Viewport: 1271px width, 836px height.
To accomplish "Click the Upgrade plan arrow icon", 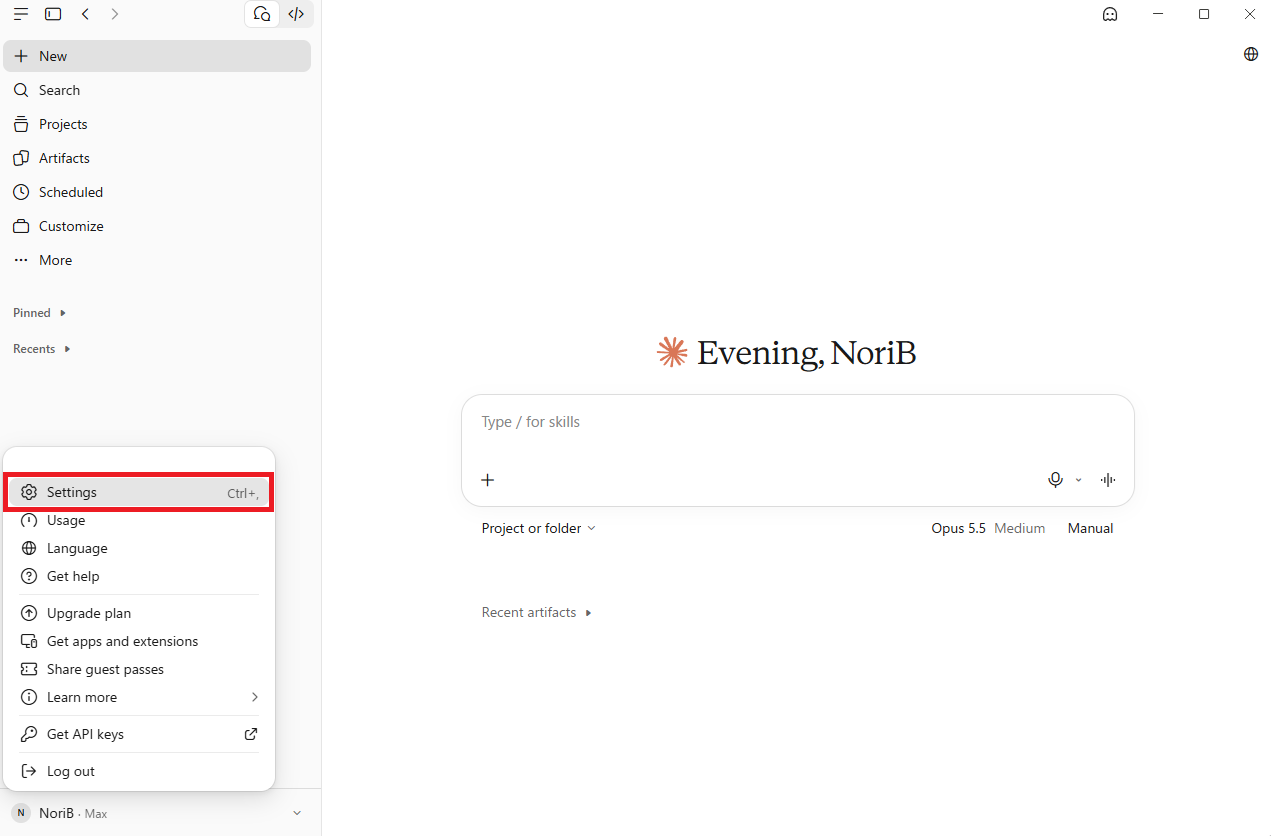I will click(29, 613).
